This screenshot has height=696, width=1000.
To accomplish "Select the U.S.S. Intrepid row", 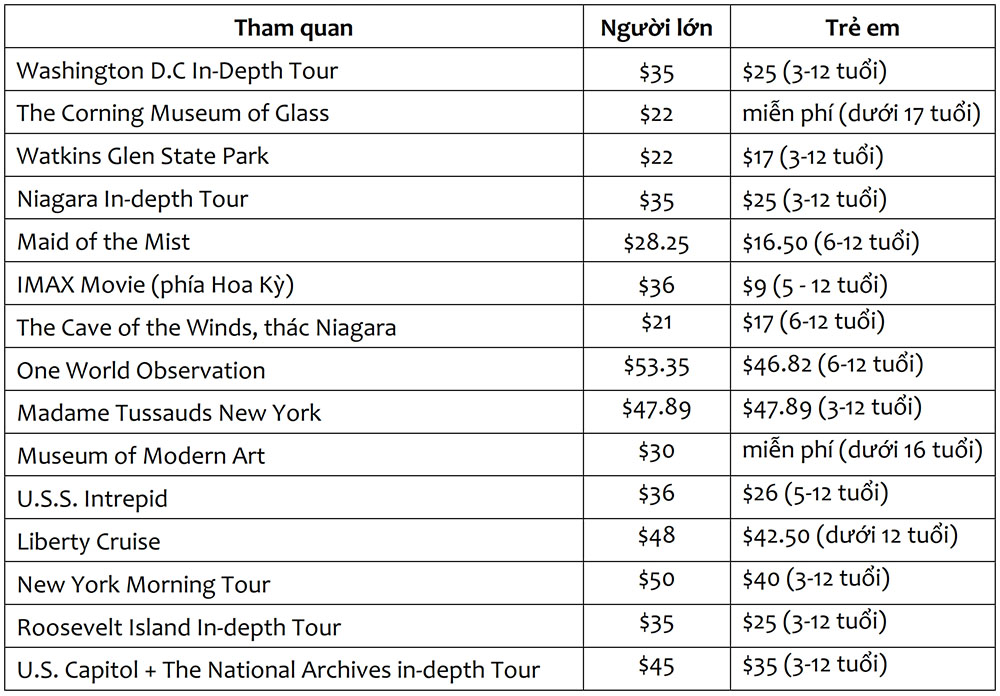I will tap(500, 497).
